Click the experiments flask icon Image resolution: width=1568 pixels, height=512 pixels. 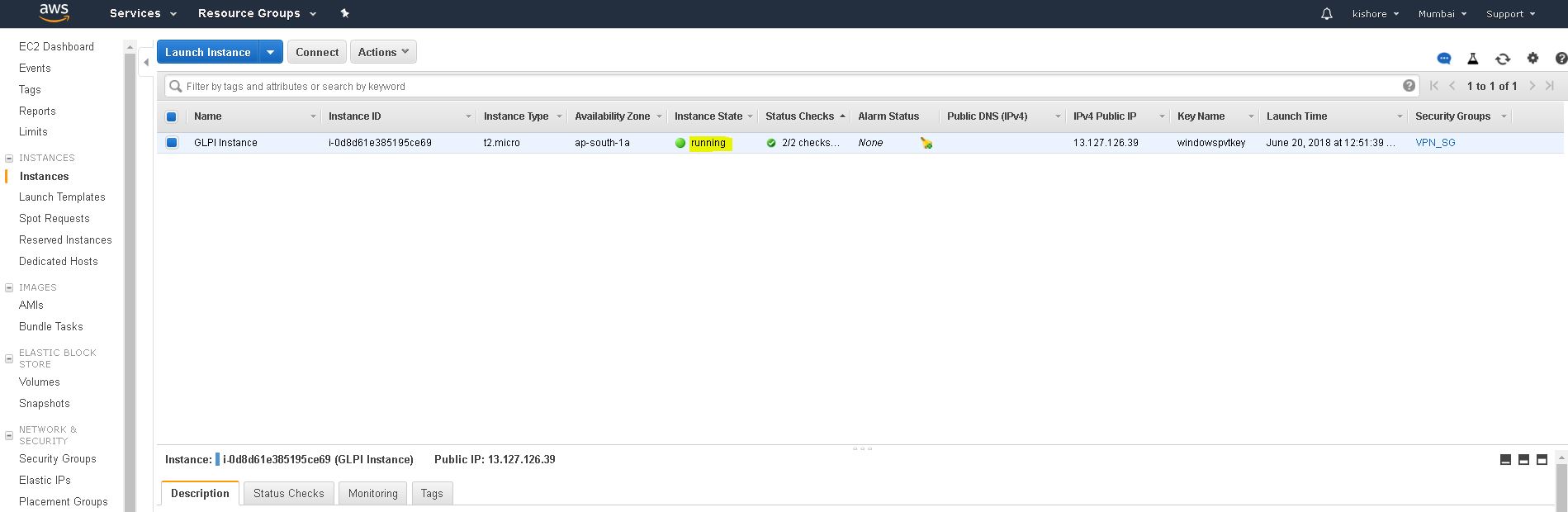[x=1472, y=59]
